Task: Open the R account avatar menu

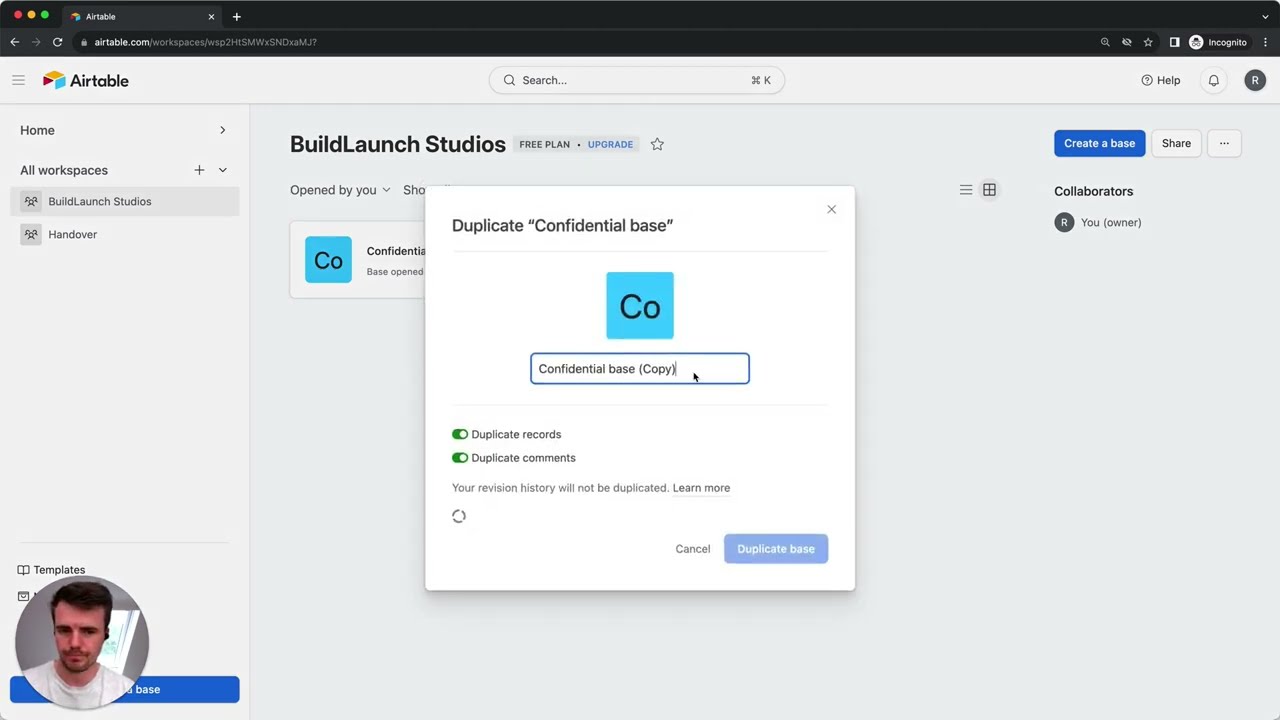Action: point(1255,80)
